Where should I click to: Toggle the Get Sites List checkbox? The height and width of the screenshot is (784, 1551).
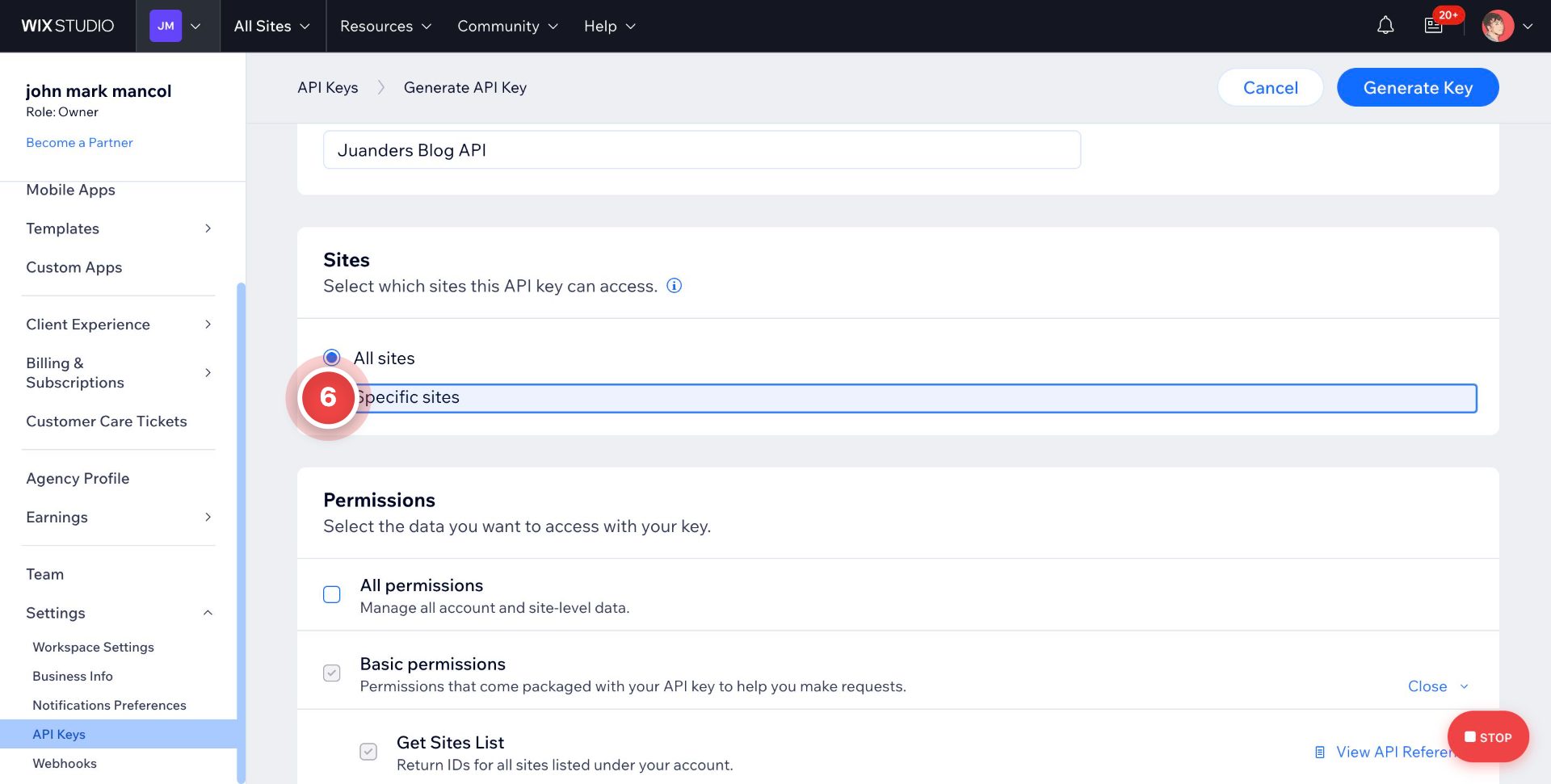tap(368, 752)
